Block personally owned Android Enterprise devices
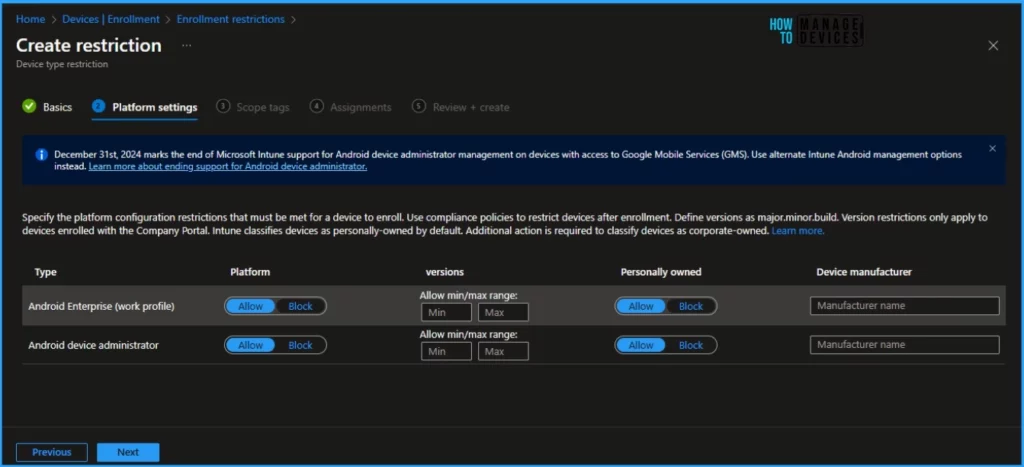The height and width of the screenshot is (467, 1024). (691, 306)
